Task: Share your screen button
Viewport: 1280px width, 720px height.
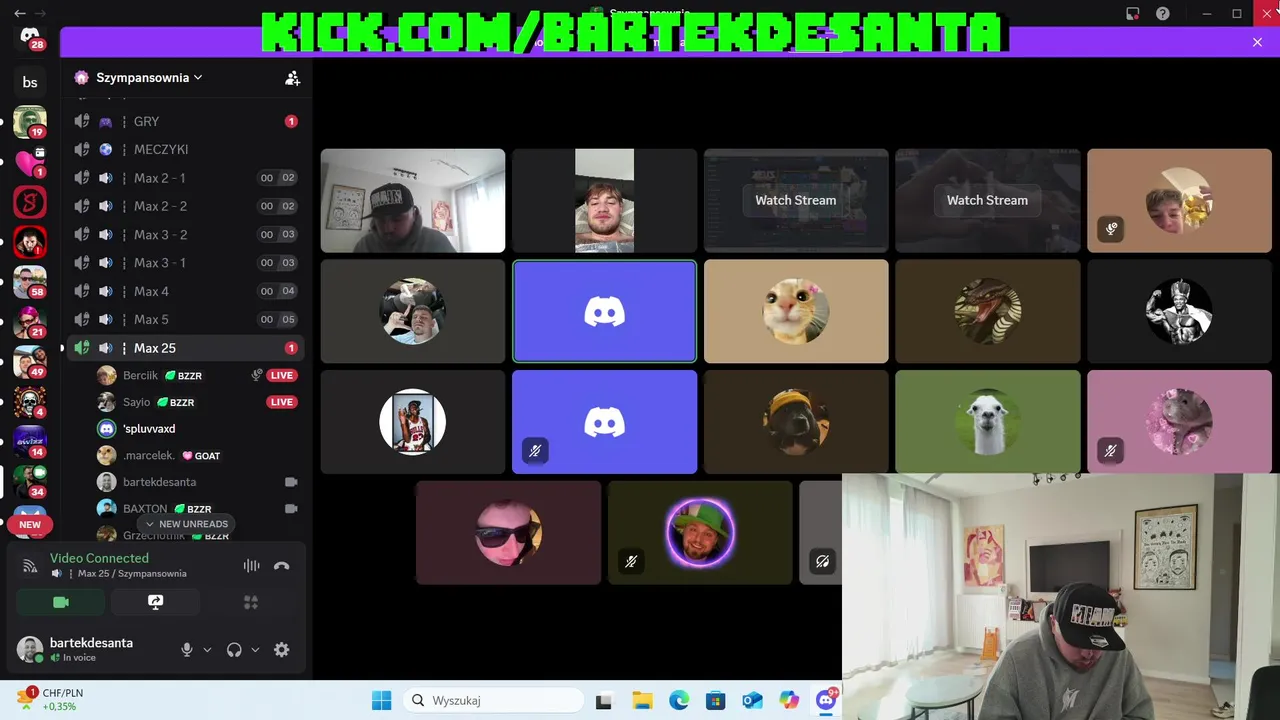Action: [x=155, y=602]
